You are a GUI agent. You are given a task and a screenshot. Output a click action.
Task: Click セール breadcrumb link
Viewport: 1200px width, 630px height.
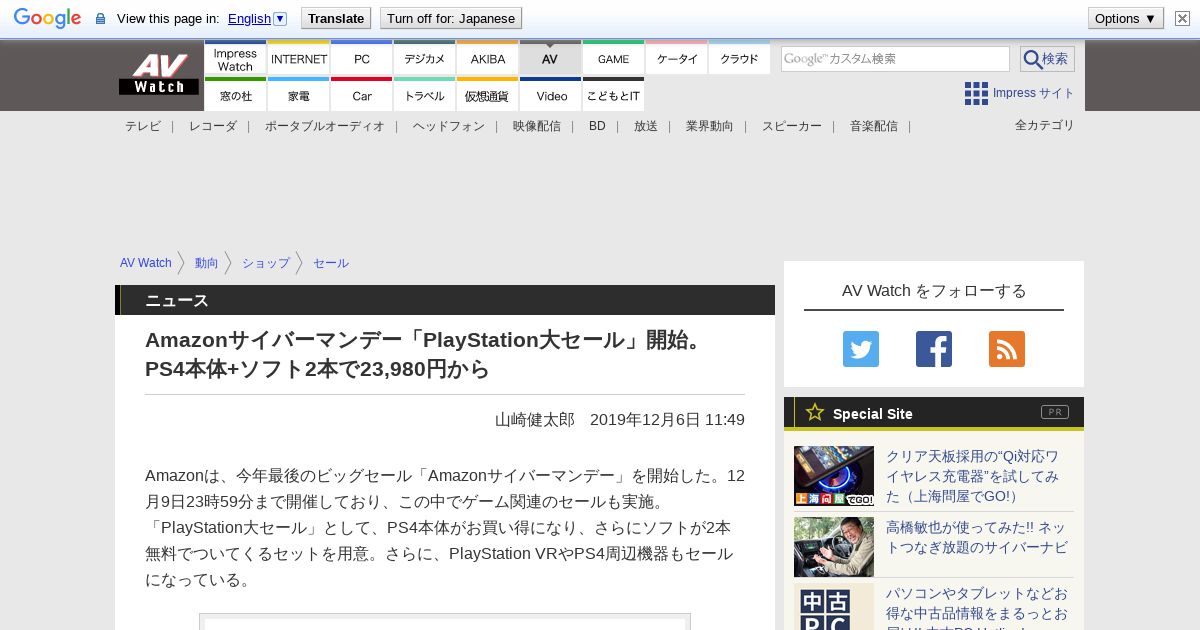(331, 263)
